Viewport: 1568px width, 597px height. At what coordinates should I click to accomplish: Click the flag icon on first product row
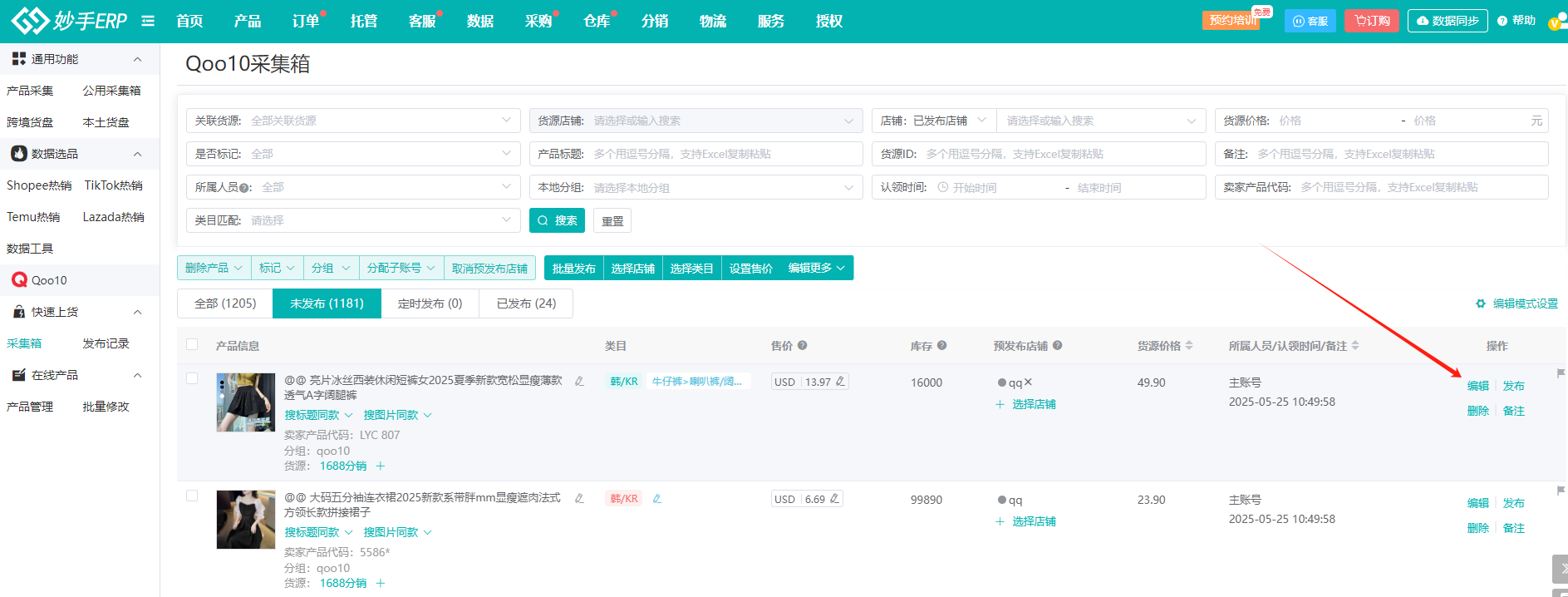click(1561, 373)
